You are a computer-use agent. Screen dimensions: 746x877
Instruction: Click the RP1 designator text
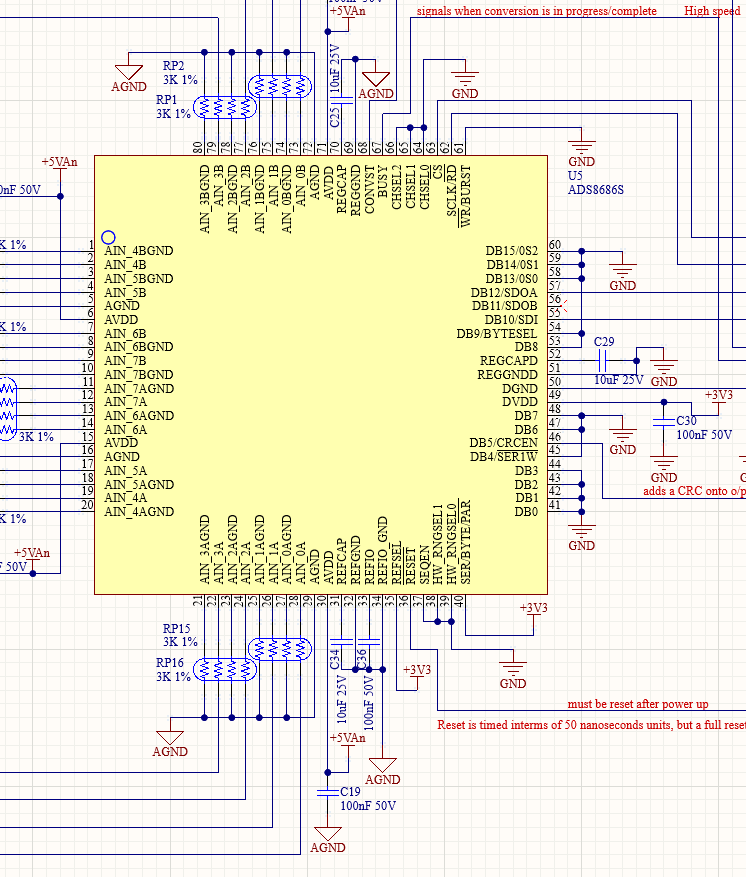point(167,100)
